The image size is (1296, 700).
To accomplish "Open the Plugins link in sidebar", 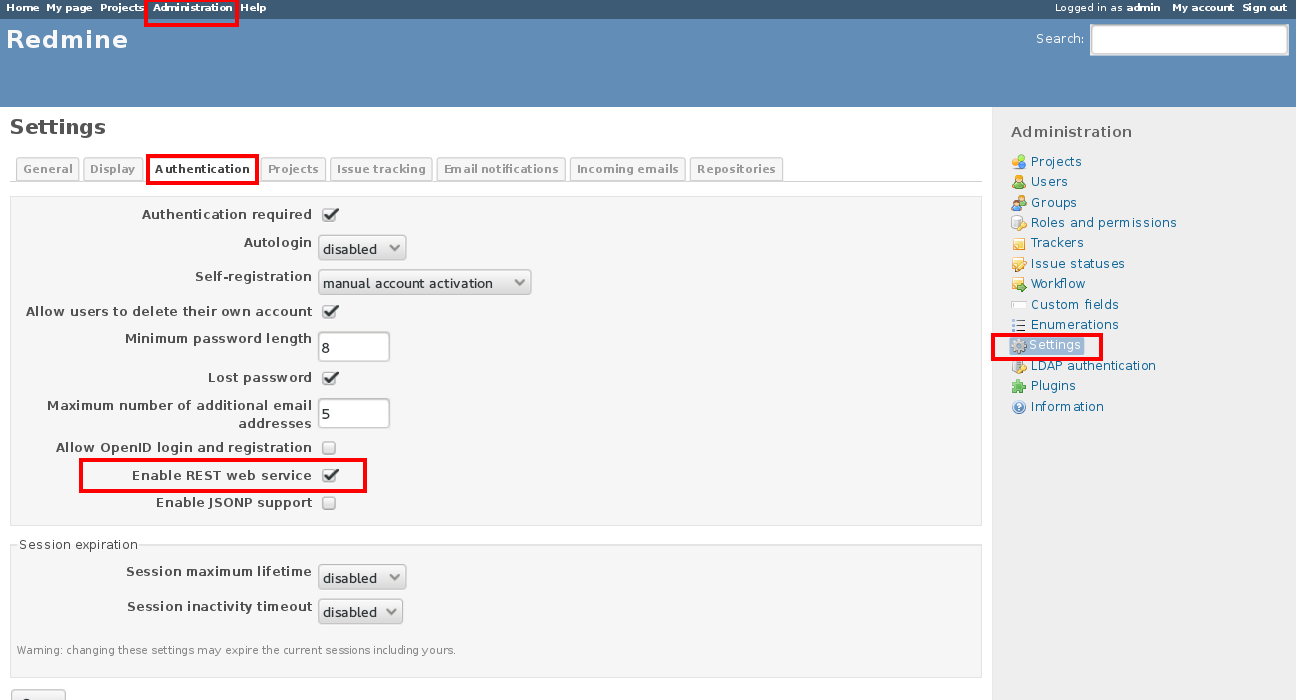I will pos(1053,386).
